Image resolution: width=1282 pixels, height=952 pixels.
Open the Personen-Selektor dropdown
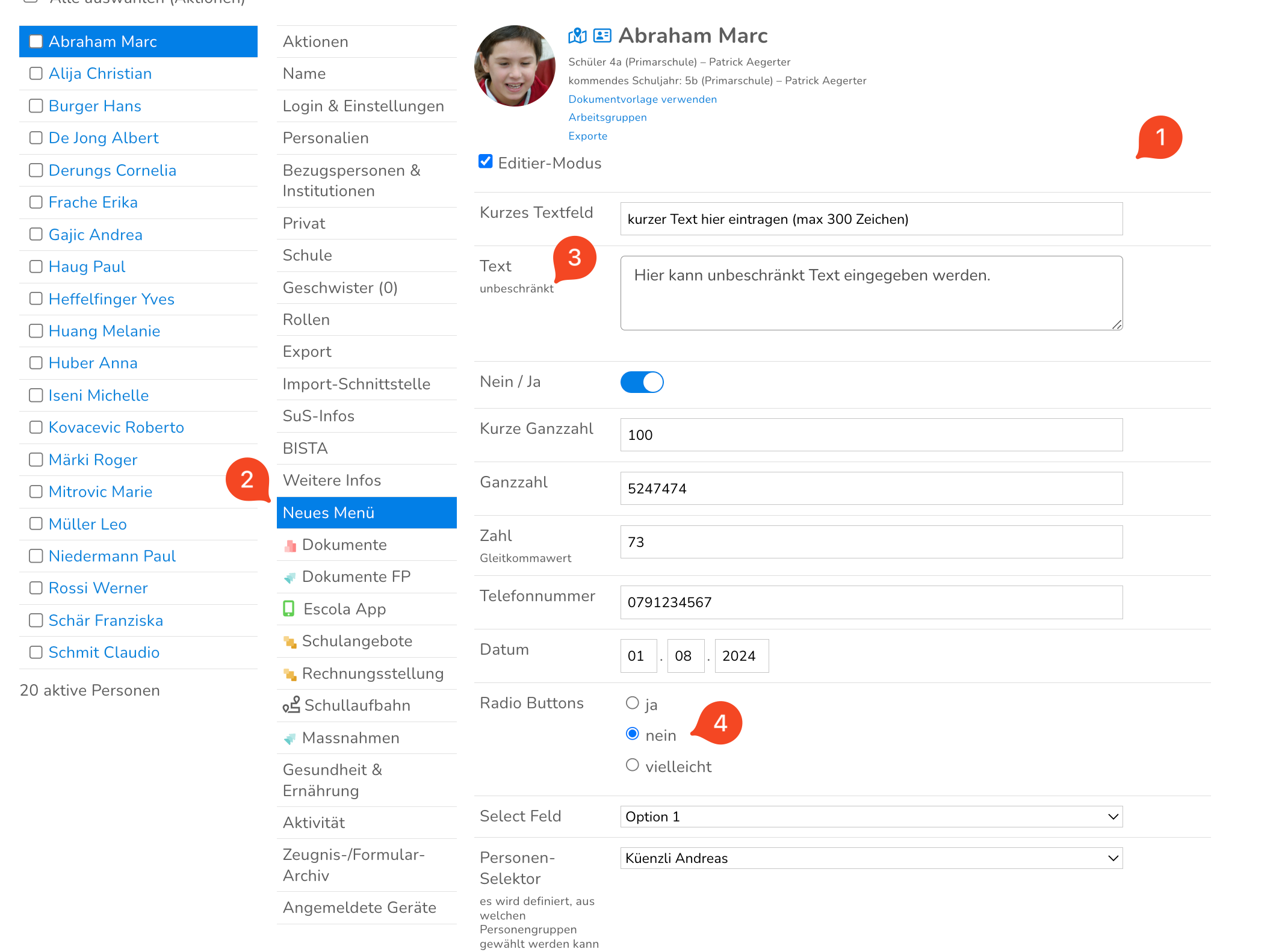pyautogui.click(x=871, y=858)
